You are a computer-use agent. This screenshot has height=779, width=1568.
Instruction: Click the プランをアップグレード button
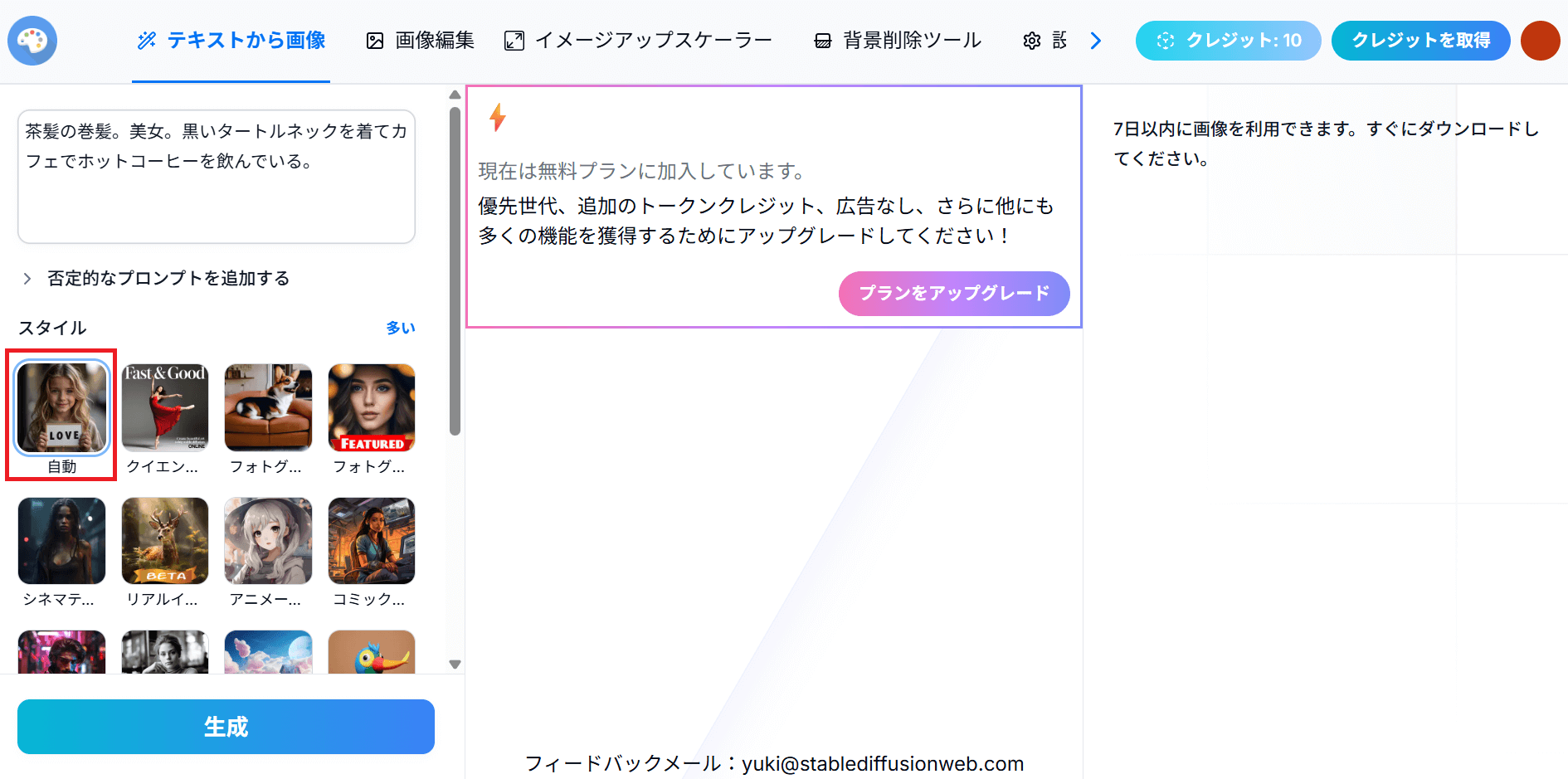954,293
